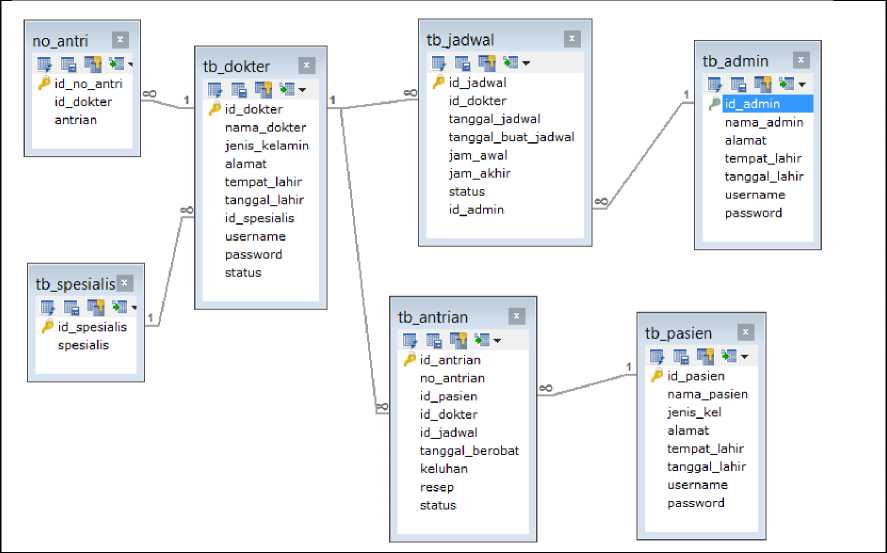Select the tanggal_berobat field in tb_antrian
887x553 pixels.
pos(469,451)
